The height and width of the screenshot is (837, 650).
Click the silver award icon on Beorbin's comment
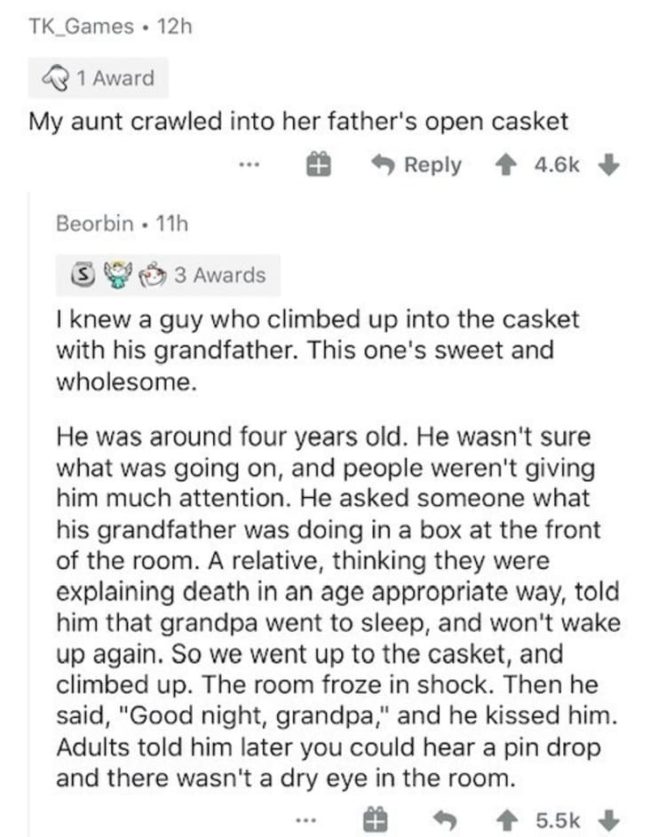pyautogui.click(x=87, y=274)
